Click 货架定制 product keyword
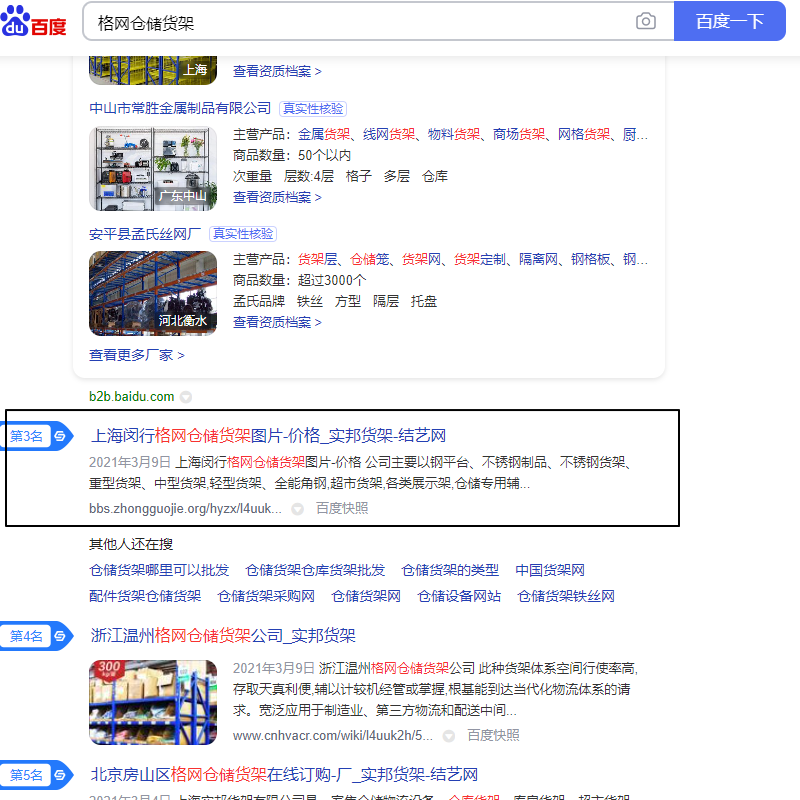 point(480,260)
